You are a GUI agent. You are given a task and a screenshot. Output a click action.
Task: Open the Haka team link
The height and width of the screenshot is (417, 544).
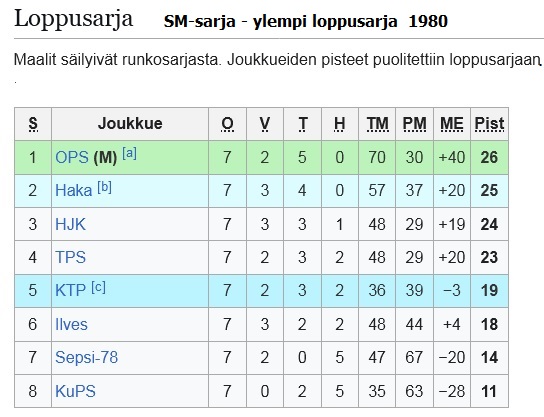(x=74, y=190)
